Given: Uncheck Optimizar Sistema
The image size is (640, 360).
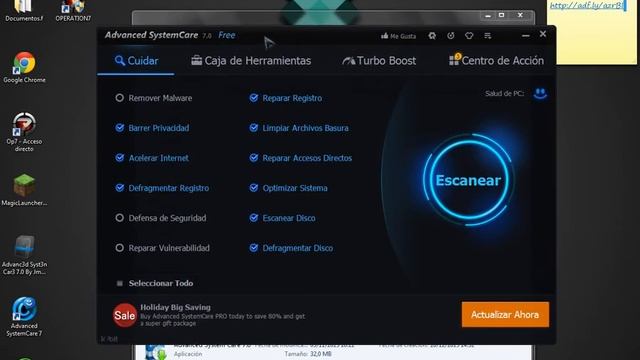Looking at the screenshot, I should pos(253,188).
